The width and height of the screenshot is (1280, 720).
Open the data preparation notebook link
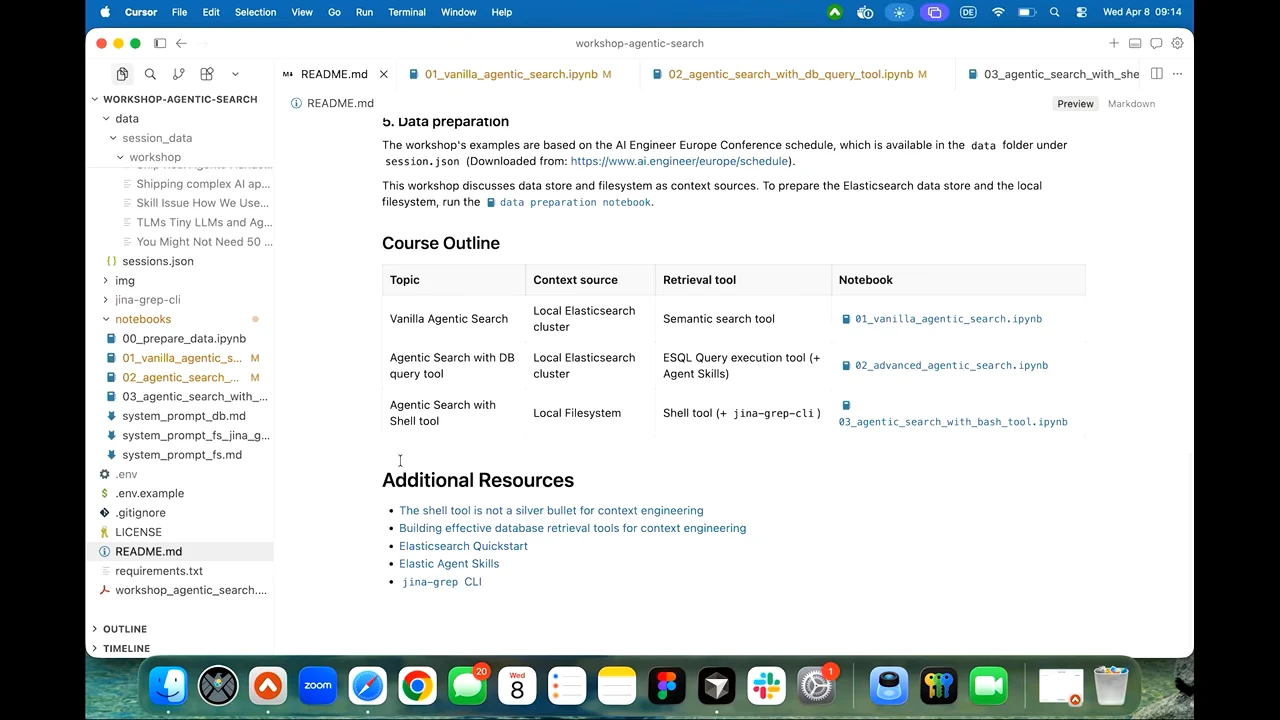click(x=569, y=202)
